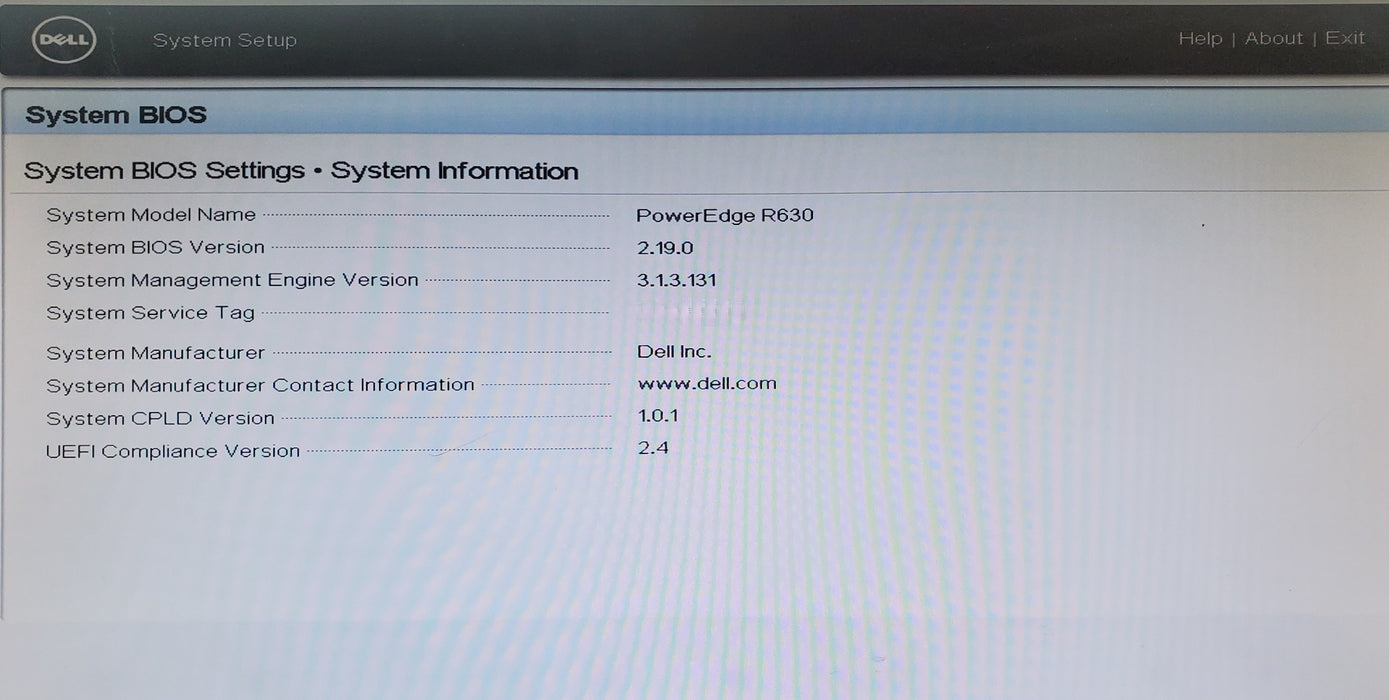Click the System Model Name row

[x=150, y=214]
